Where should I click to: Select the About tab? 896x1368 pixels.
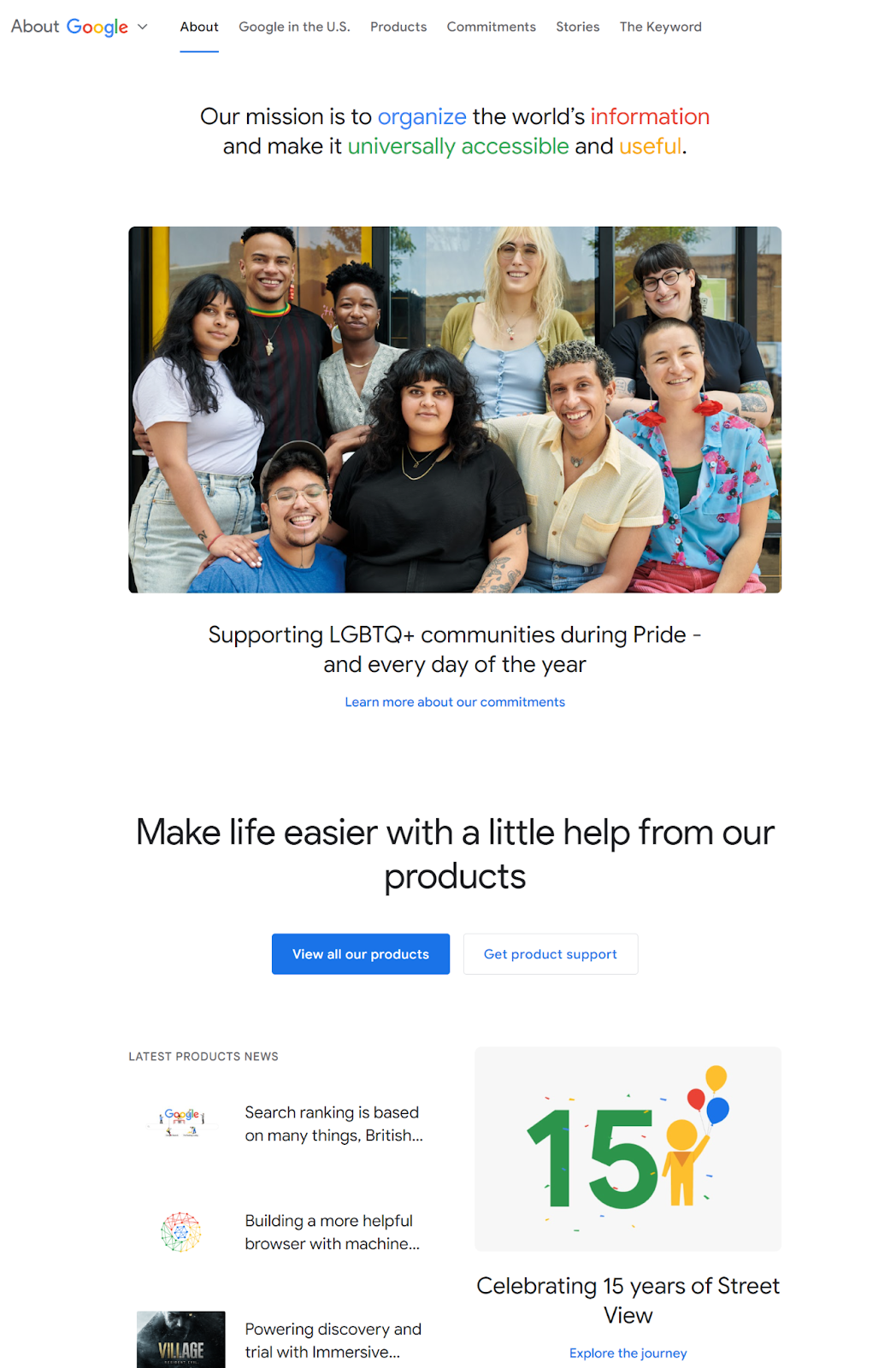click(199, 27)
